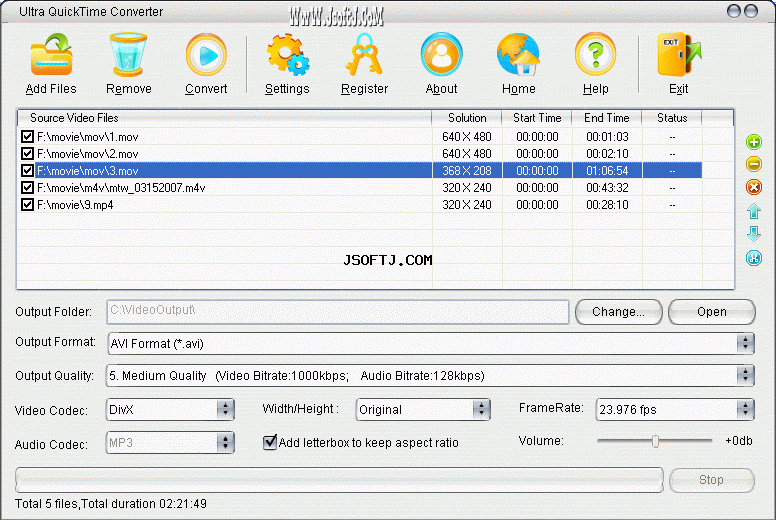
Task: Click the Stop button
Action: (x=712, y=479)
